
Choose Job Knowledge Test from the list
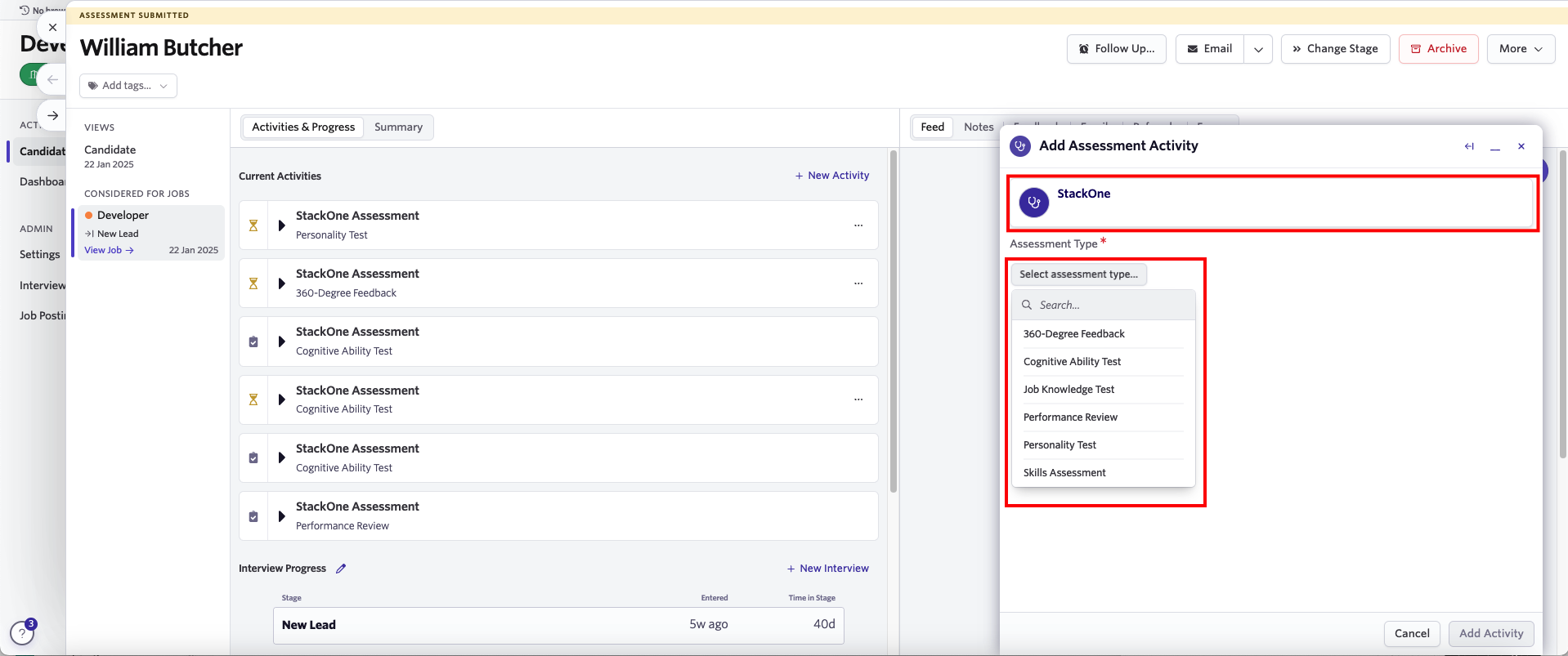[1103, 390]
